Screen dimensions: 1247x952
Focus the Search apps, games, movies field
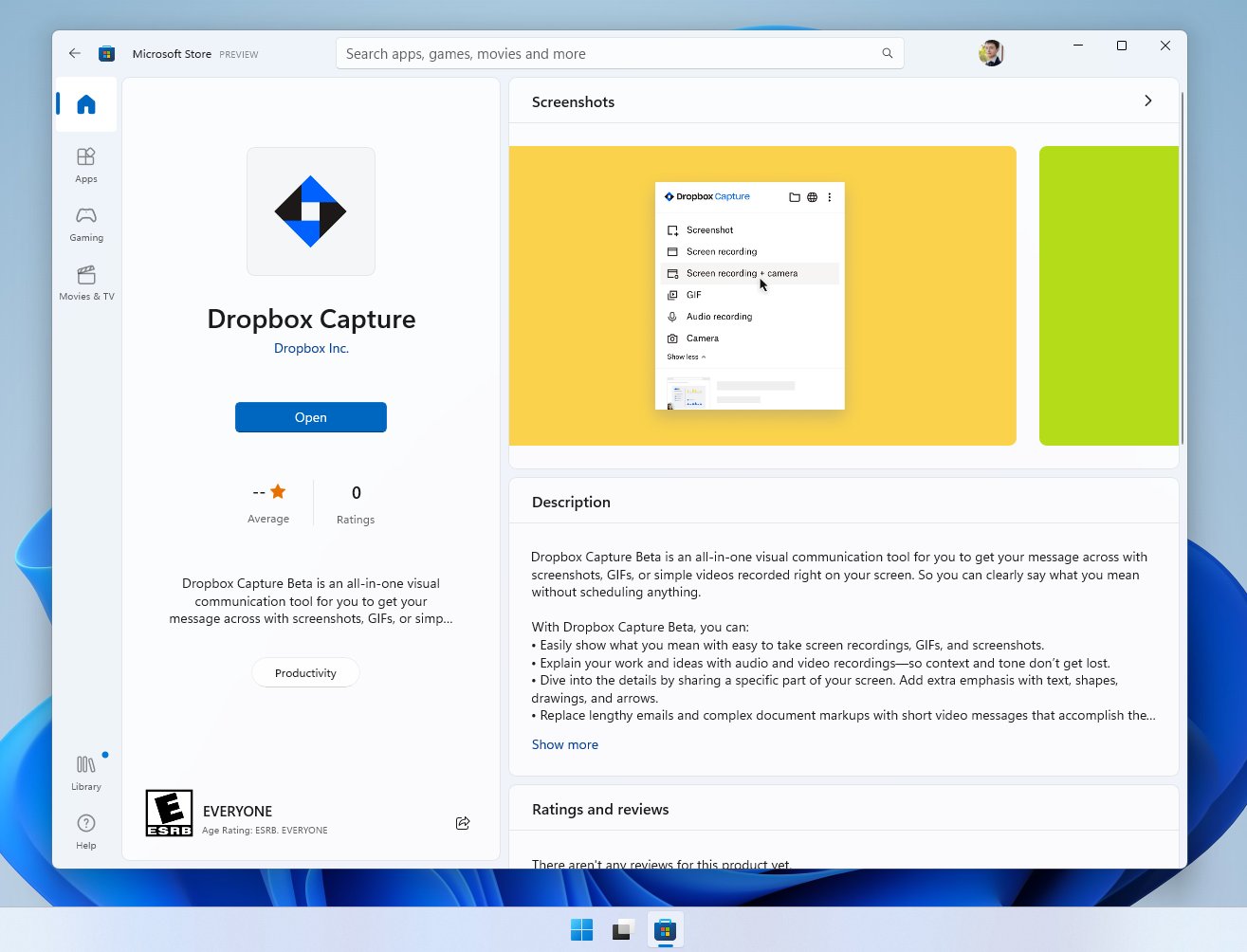(620, 53)
